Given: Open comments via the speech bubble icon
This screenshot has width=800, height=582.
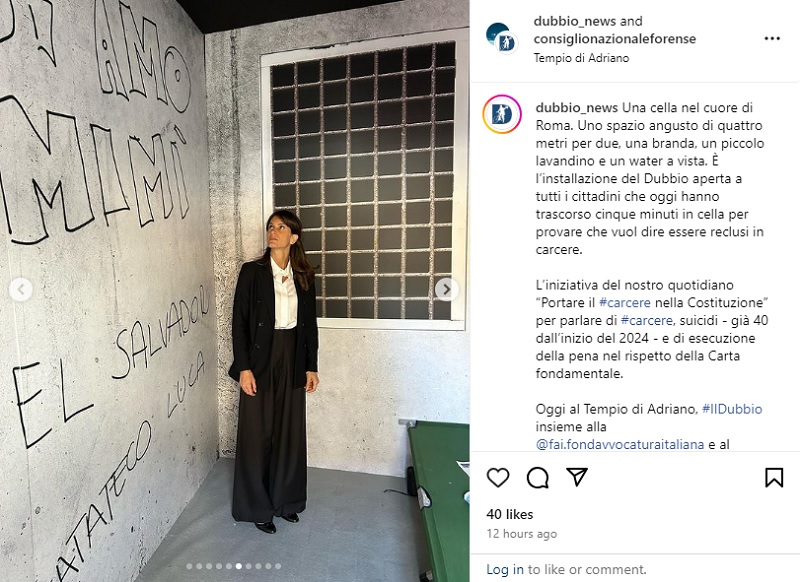Looking at the screenshot, I should (538, 478).
